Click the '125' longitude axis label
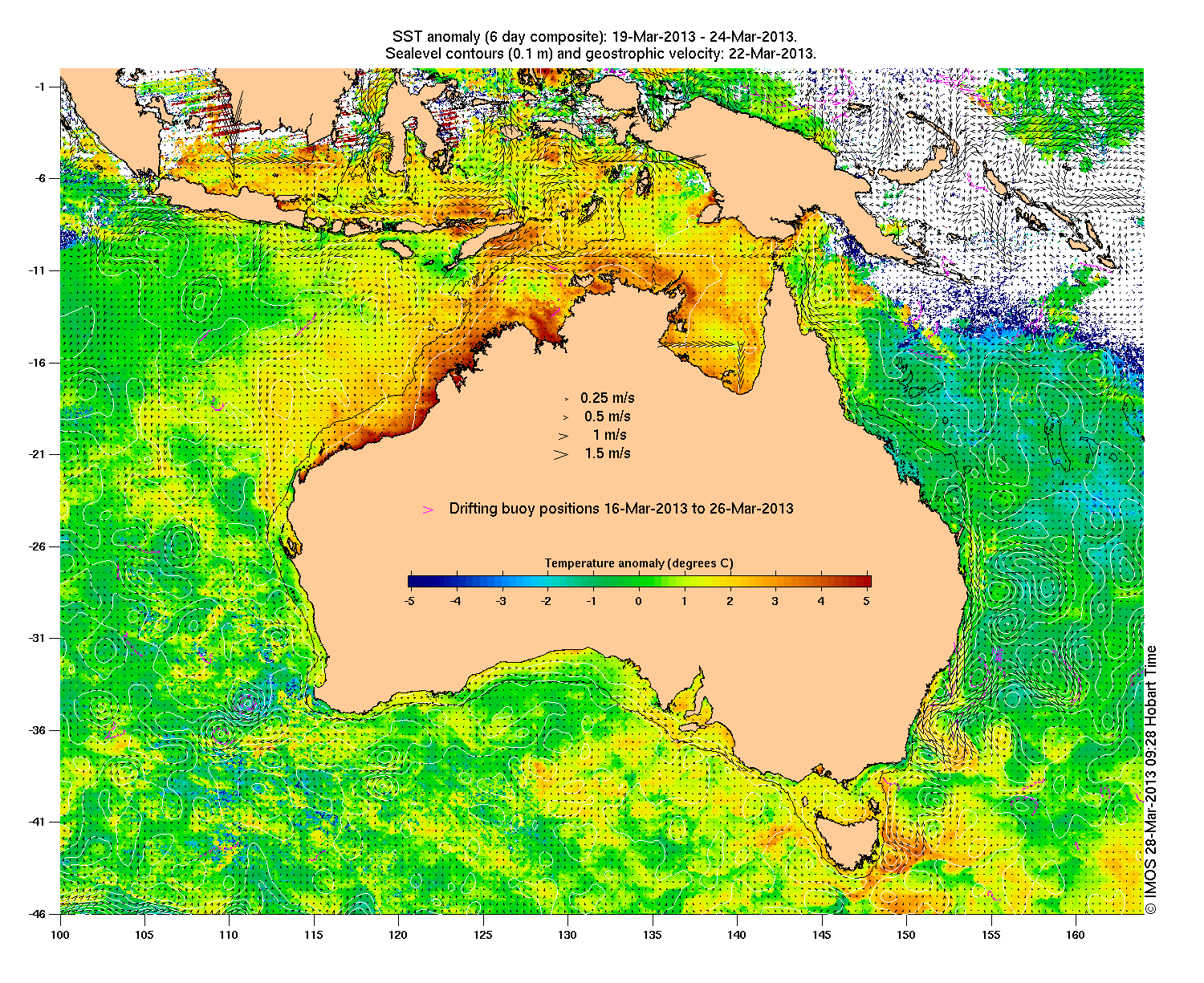 pos(483,934)
